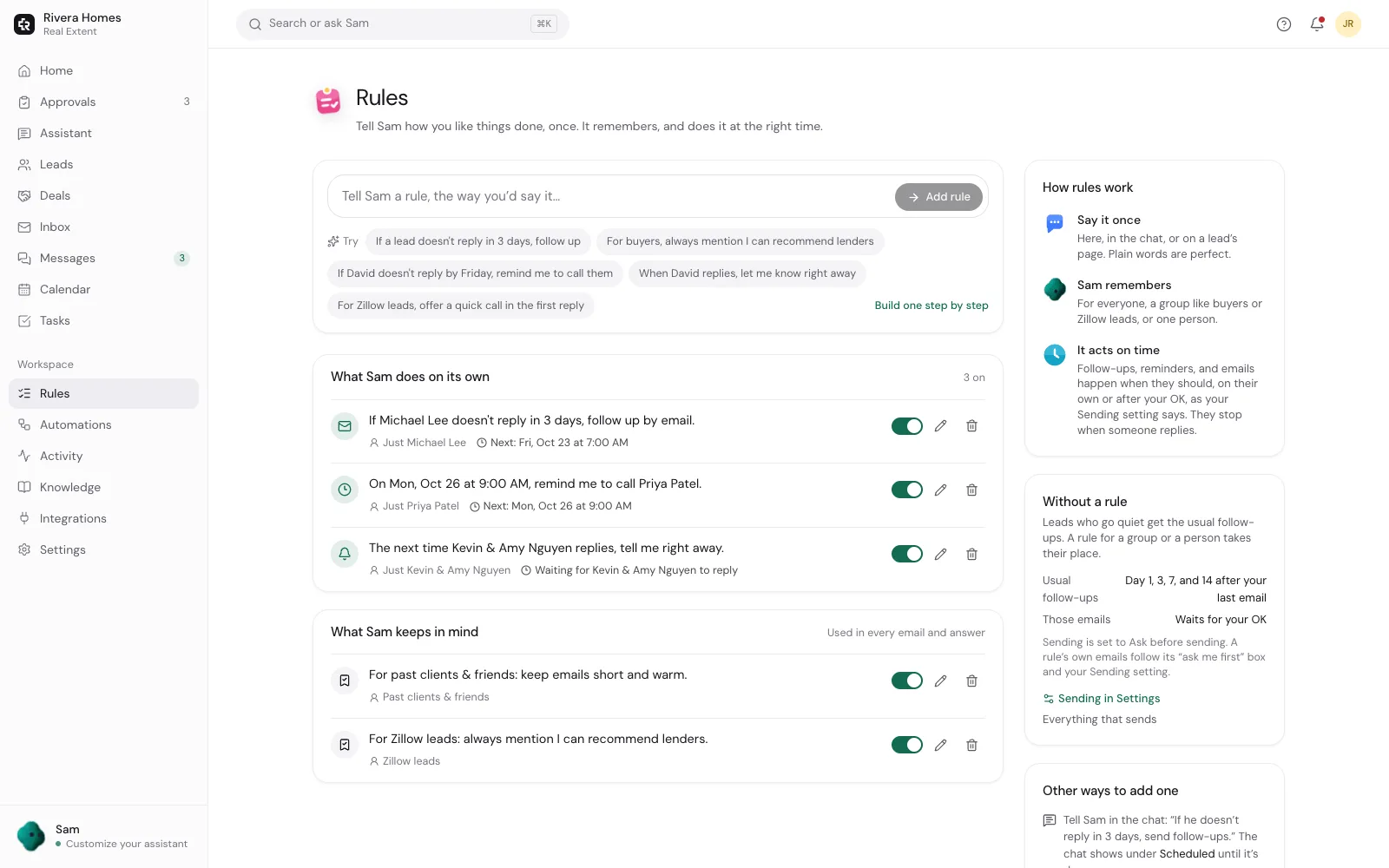Open the Inbox page
The image size is (1389, 868).
click(x=103, y=227)
